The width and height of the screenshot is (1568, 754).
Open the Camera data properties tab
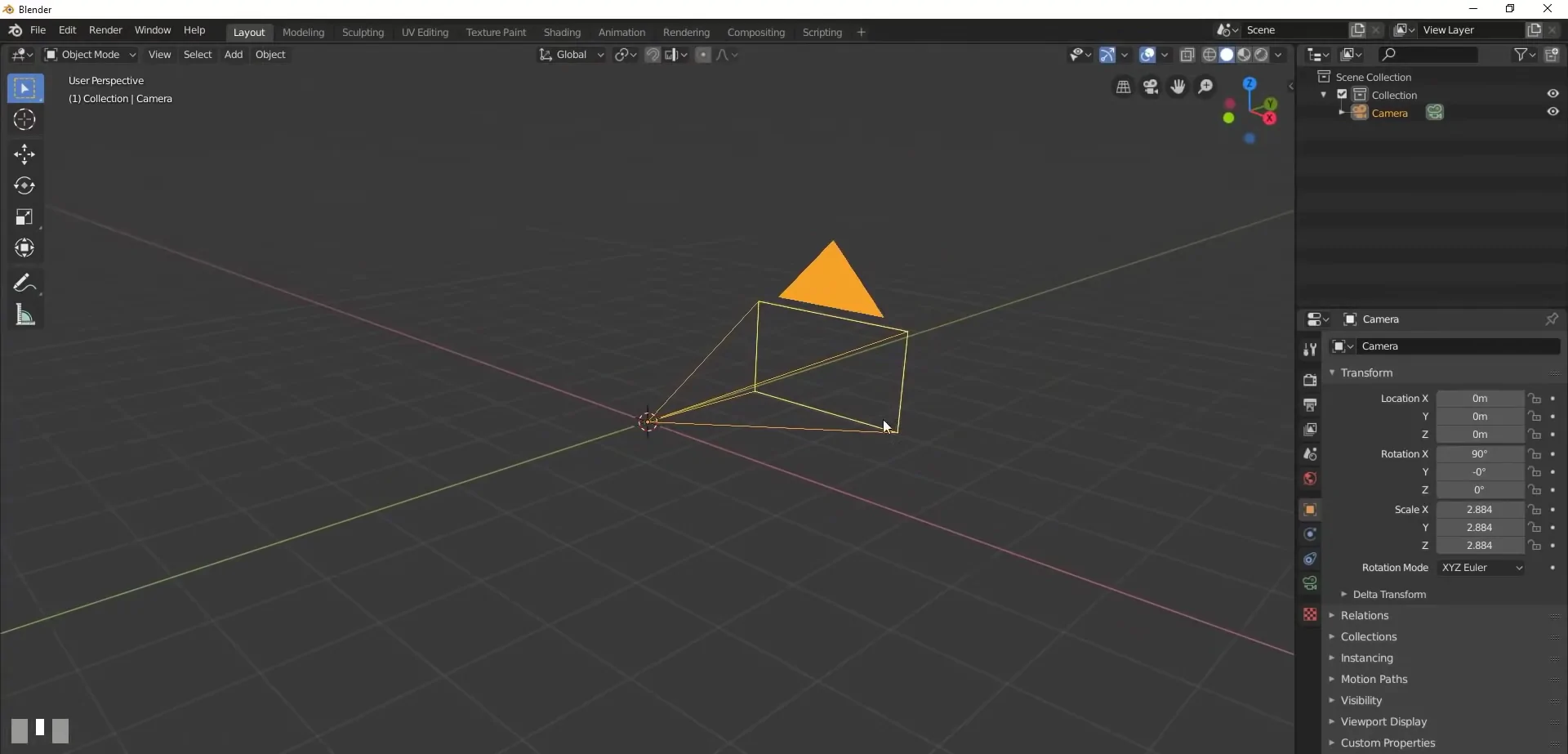click(1310, 583)
